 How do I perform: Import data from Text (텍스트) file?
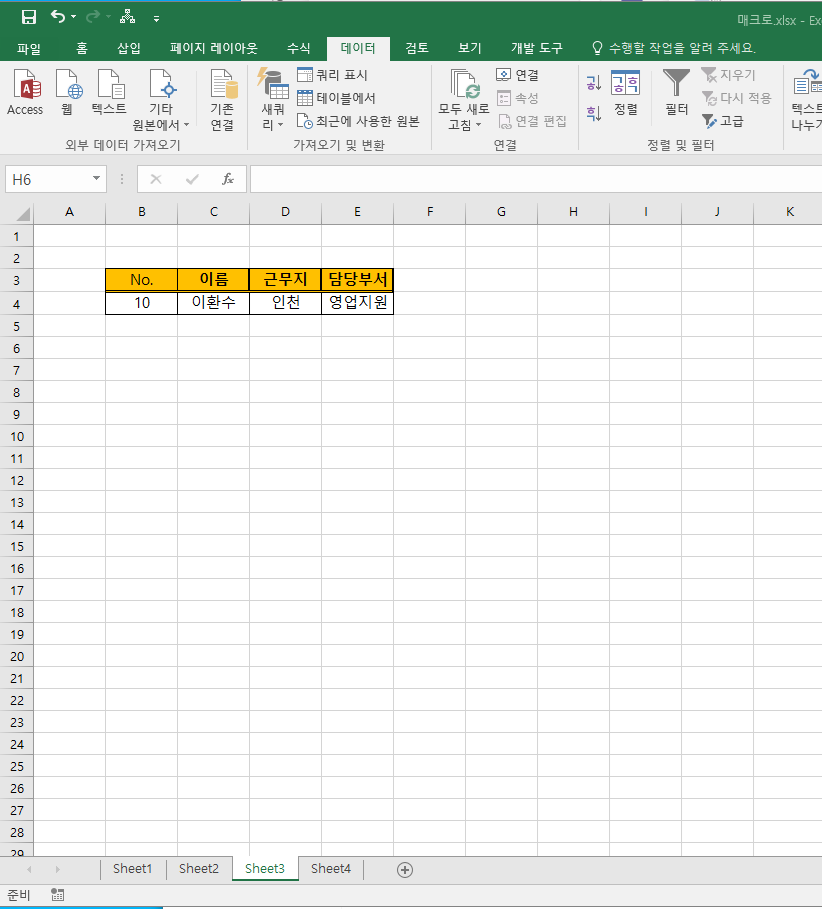[x=109, y=93]
